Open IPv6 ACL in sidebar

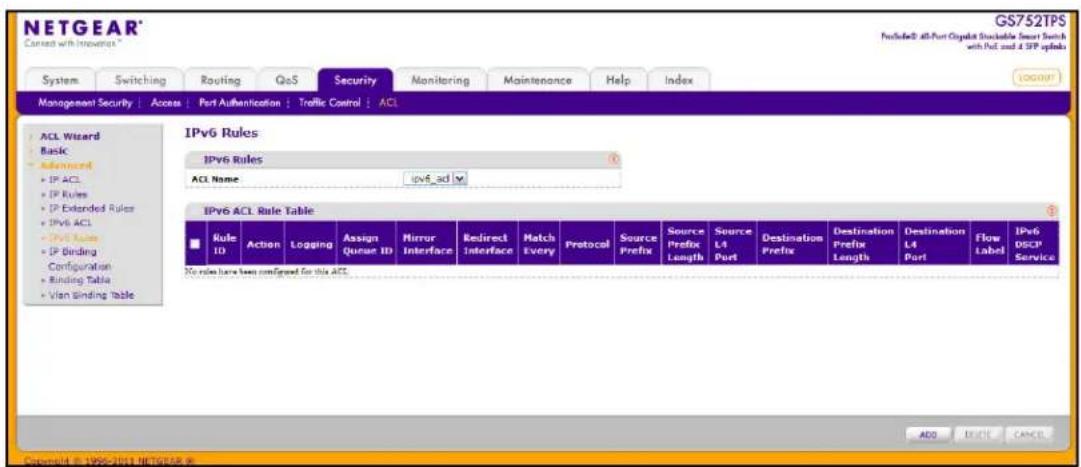[70, 223]
